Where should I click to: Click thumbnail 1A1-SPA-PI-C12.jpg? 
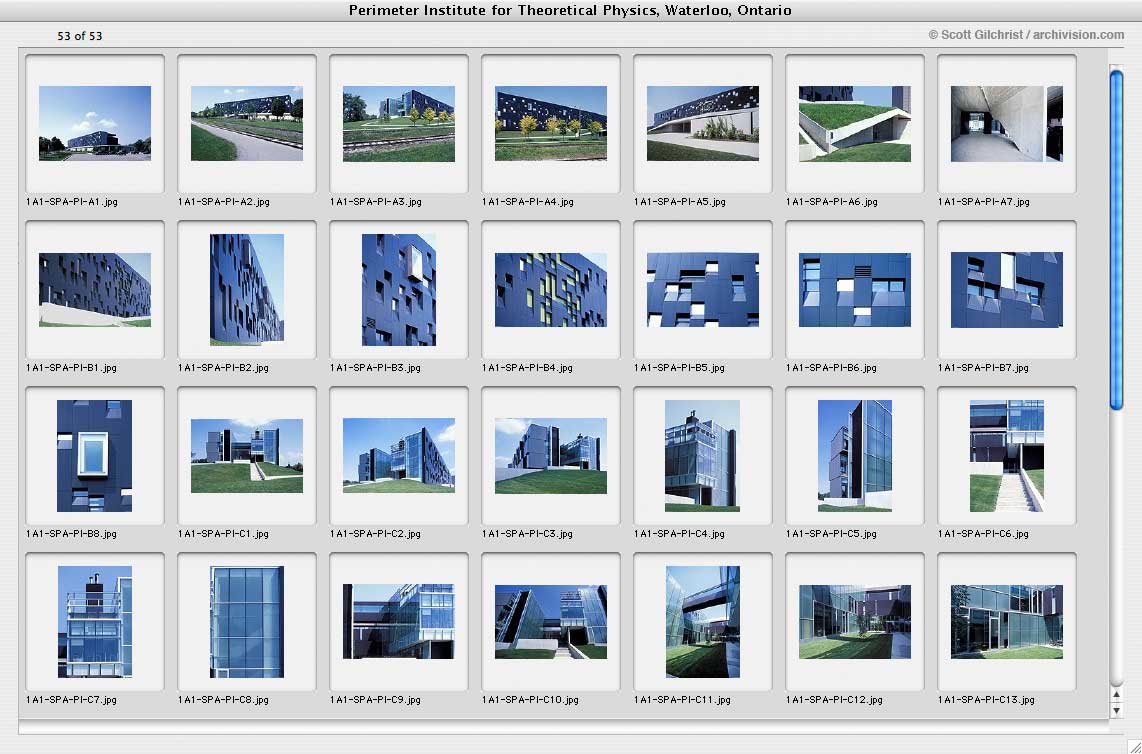click(854, 621)
